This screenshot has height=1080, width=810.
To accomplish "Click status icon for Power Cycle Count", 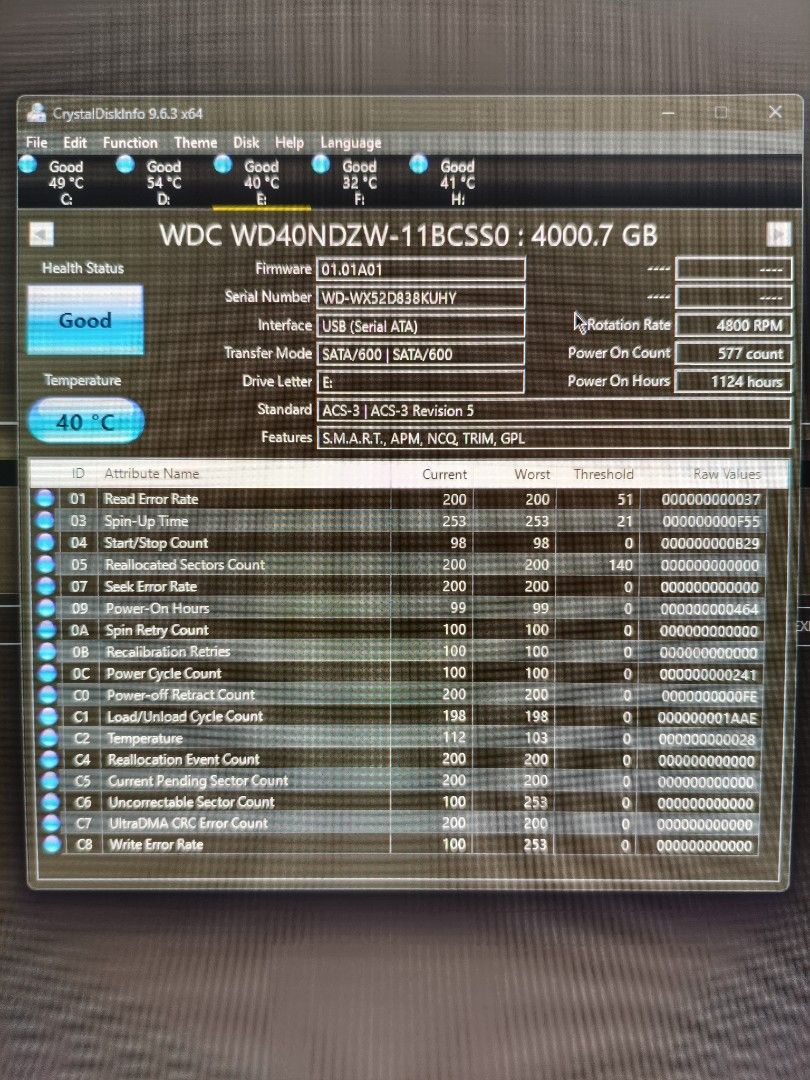I will click(48, 673).
